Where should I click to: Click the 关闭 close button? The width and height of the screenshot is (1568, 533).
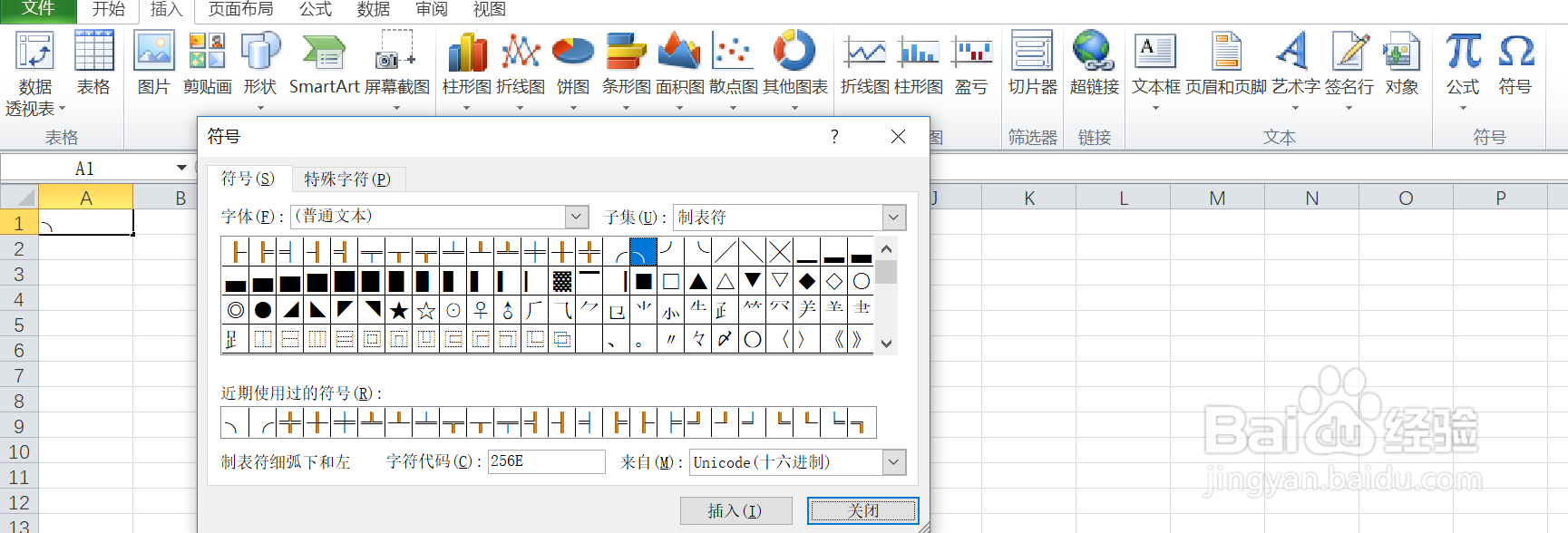click(862, 511)
